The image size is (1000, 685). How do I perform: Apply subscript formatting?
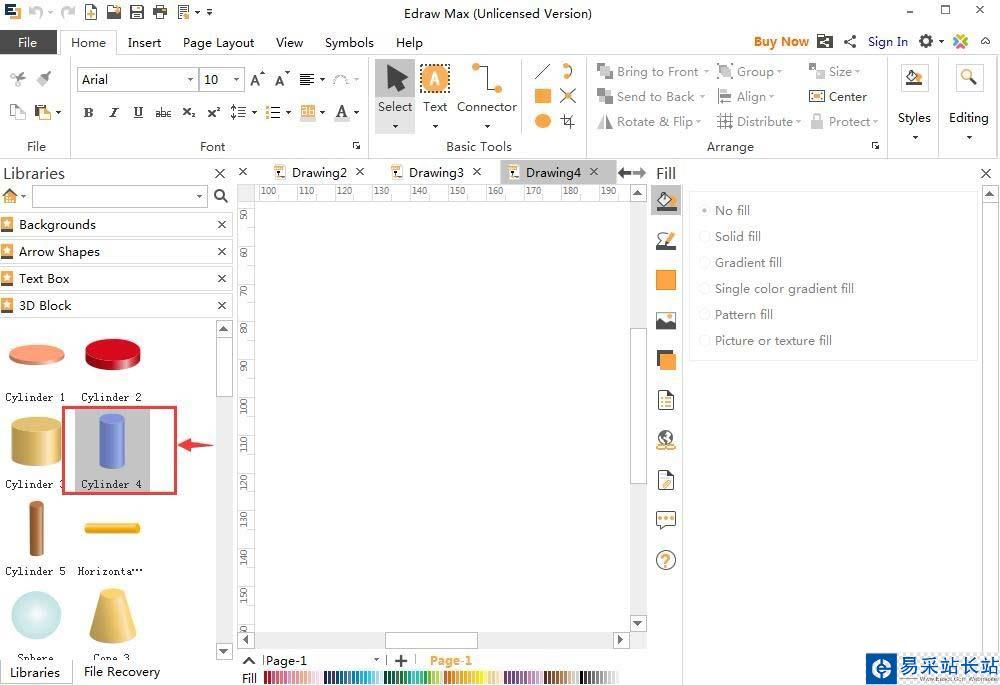[189, 112]
